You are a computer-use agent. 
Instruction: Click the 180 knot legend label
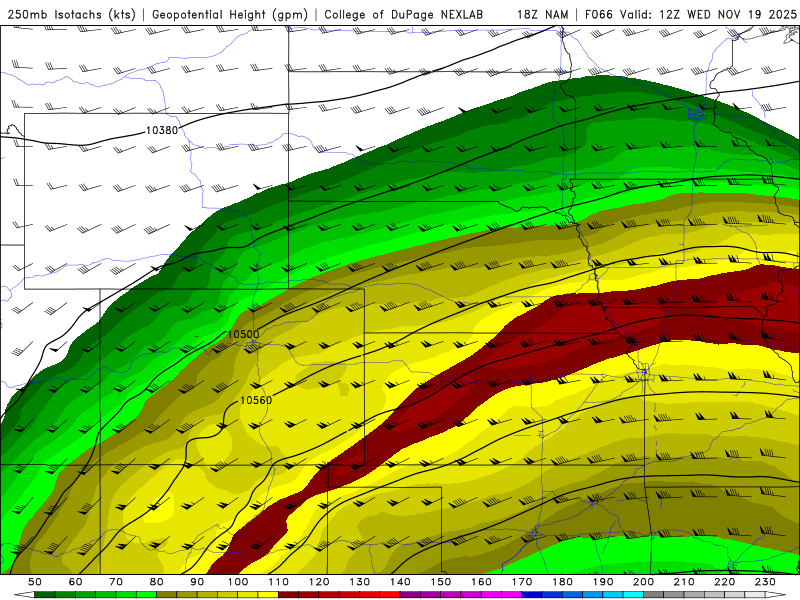tap(562, 582)
